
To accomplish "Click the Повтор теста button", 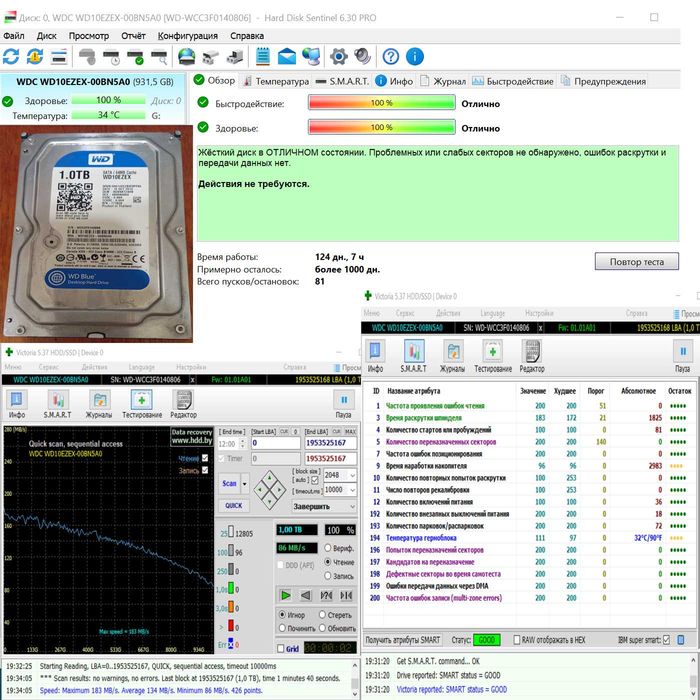I will click(x=637, y=262).
